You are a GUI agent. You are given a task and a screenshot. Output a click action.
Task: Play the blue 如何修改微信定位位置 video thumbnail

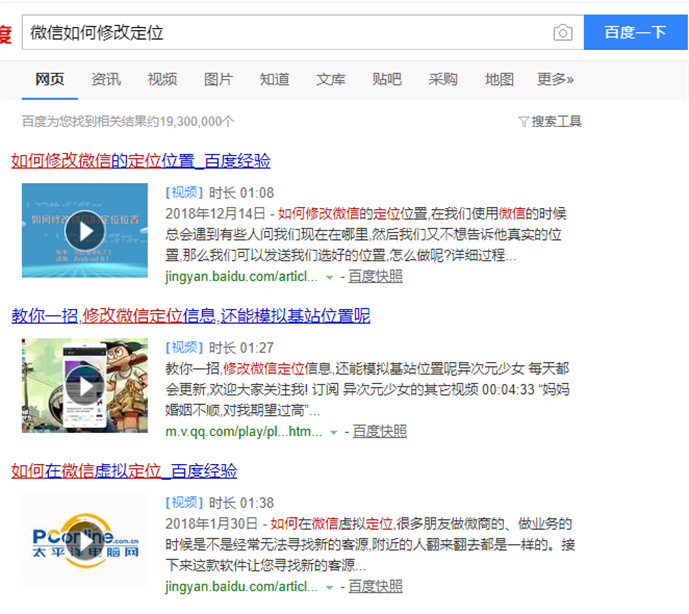pos(85,231)
